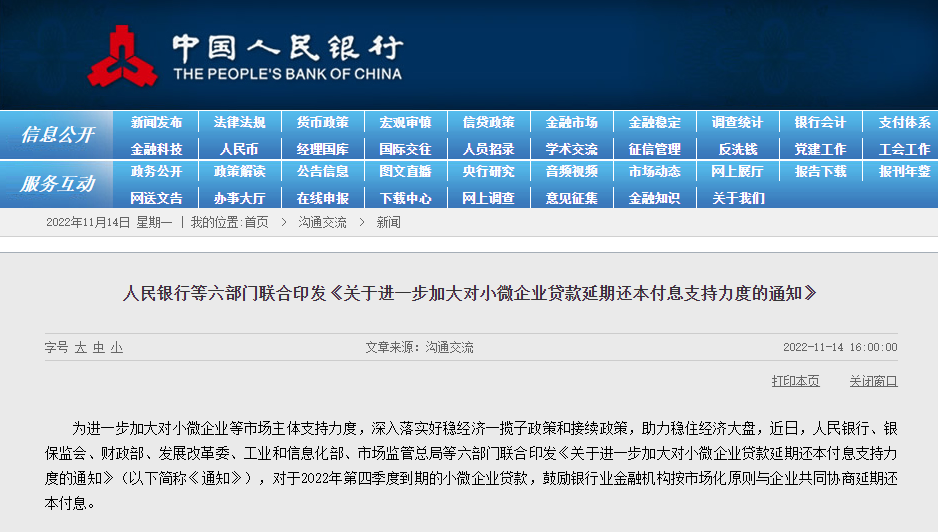The image size is (938, 532).
Task: Open 央行研究 section
Action: 489,172
